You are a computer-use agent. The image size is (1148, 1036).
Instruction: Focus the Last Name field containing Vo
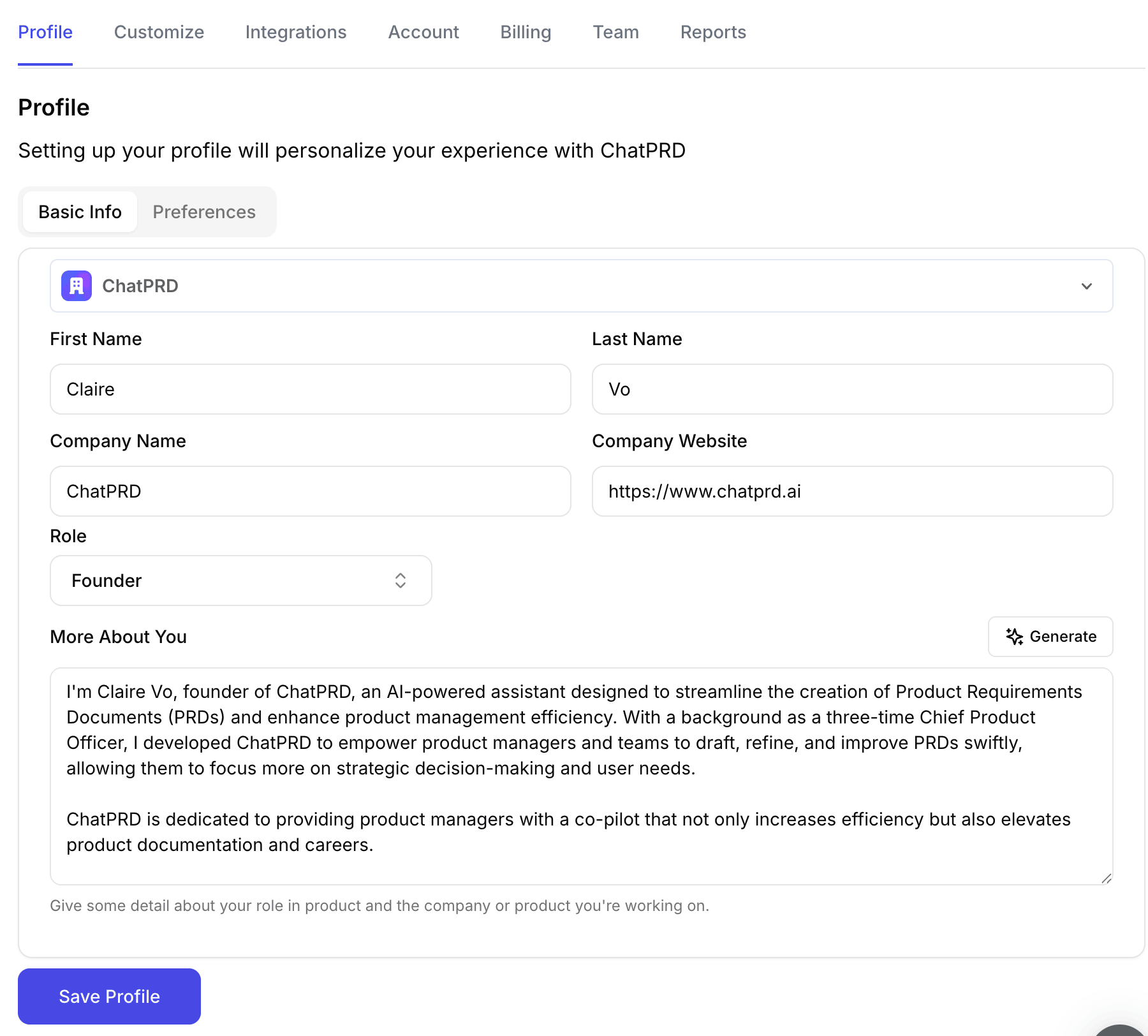pos(853,389)
